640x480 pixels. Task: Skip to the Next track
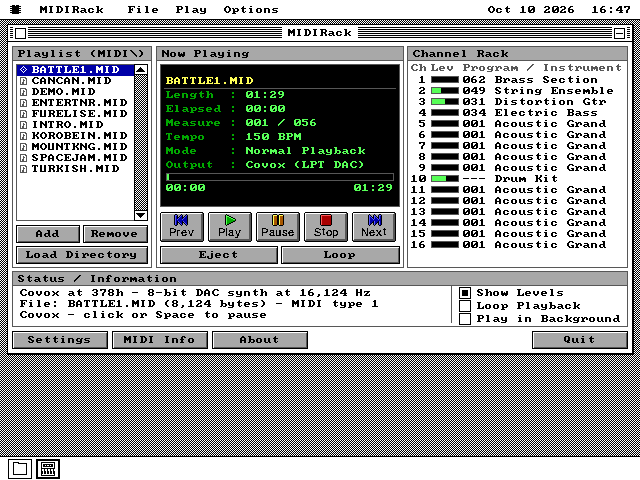[373, 227]
